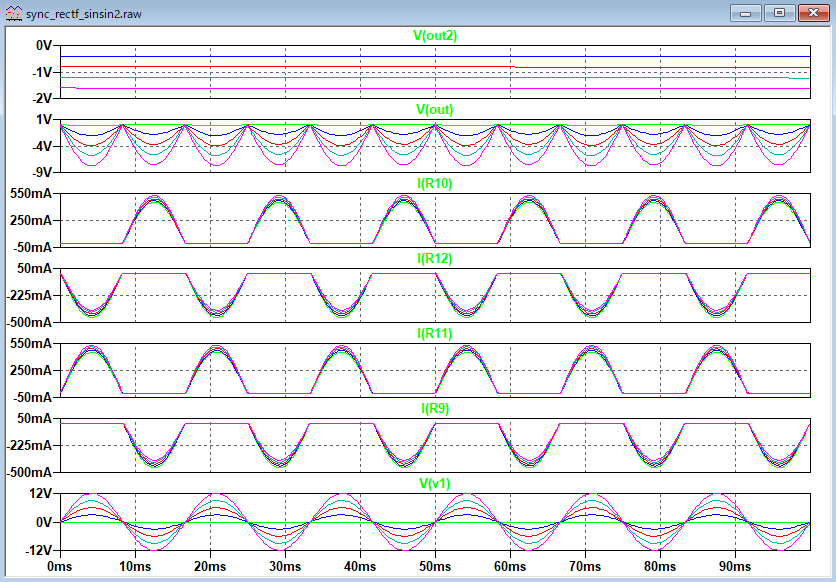The image size is (836, 582).
Task: Click the -500mA label of I(R12) axis
Action: point(29,322)
